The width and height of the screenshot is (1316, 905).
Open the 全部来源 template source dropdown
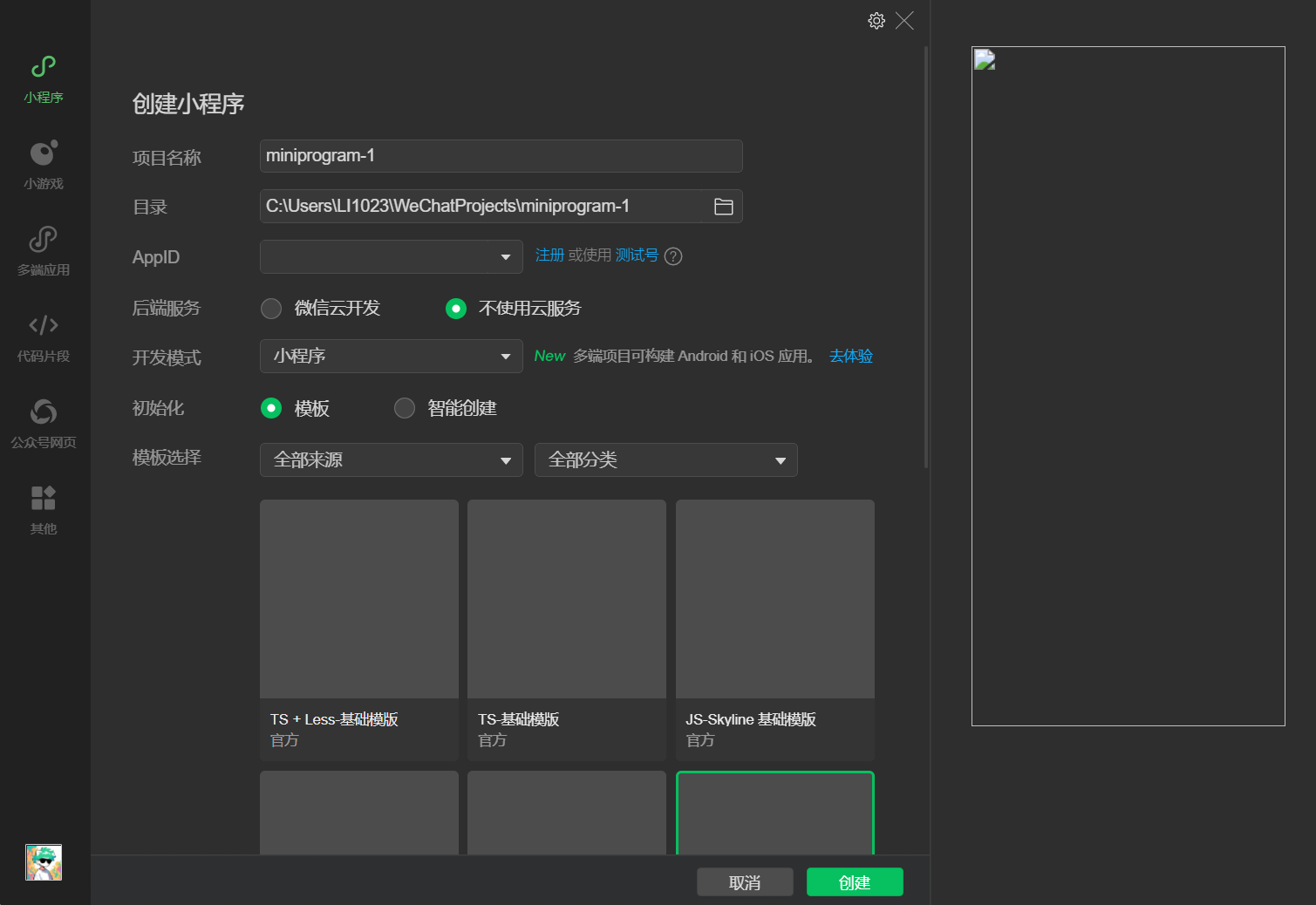tap(392, 460)
